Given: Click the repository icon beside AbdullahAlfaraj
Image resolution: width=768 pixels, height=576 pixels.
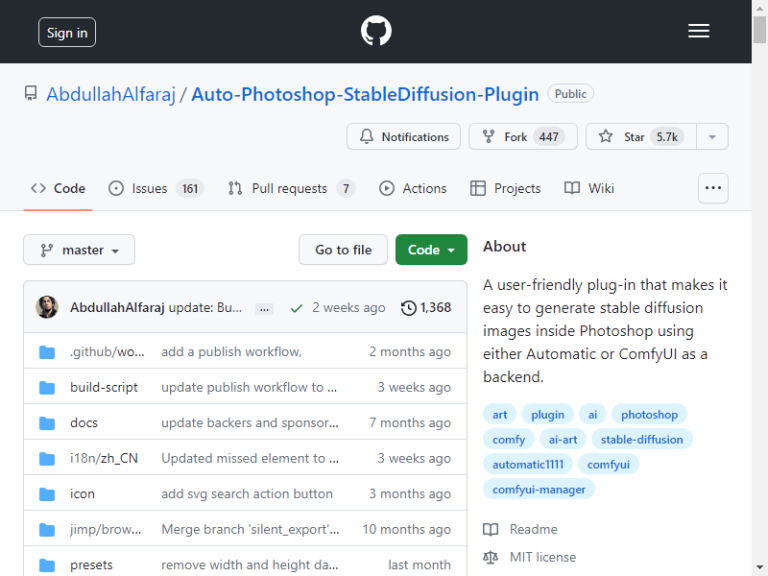Looking at the screenshot, I should tap(31, 93).
